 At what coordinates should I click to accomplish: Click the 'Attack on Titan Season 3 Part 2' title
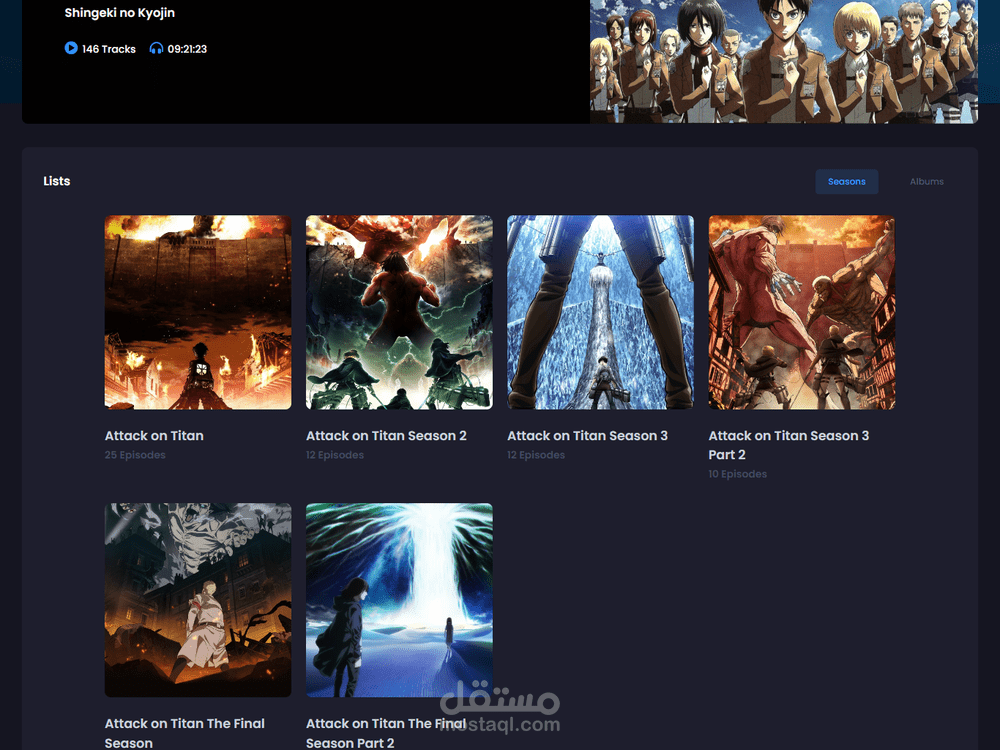click(789, 445)
